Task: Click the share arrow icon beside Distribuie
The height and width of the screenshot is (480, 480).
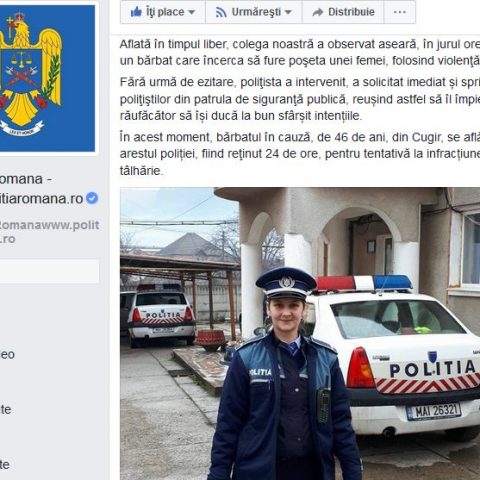Action: 318,12
